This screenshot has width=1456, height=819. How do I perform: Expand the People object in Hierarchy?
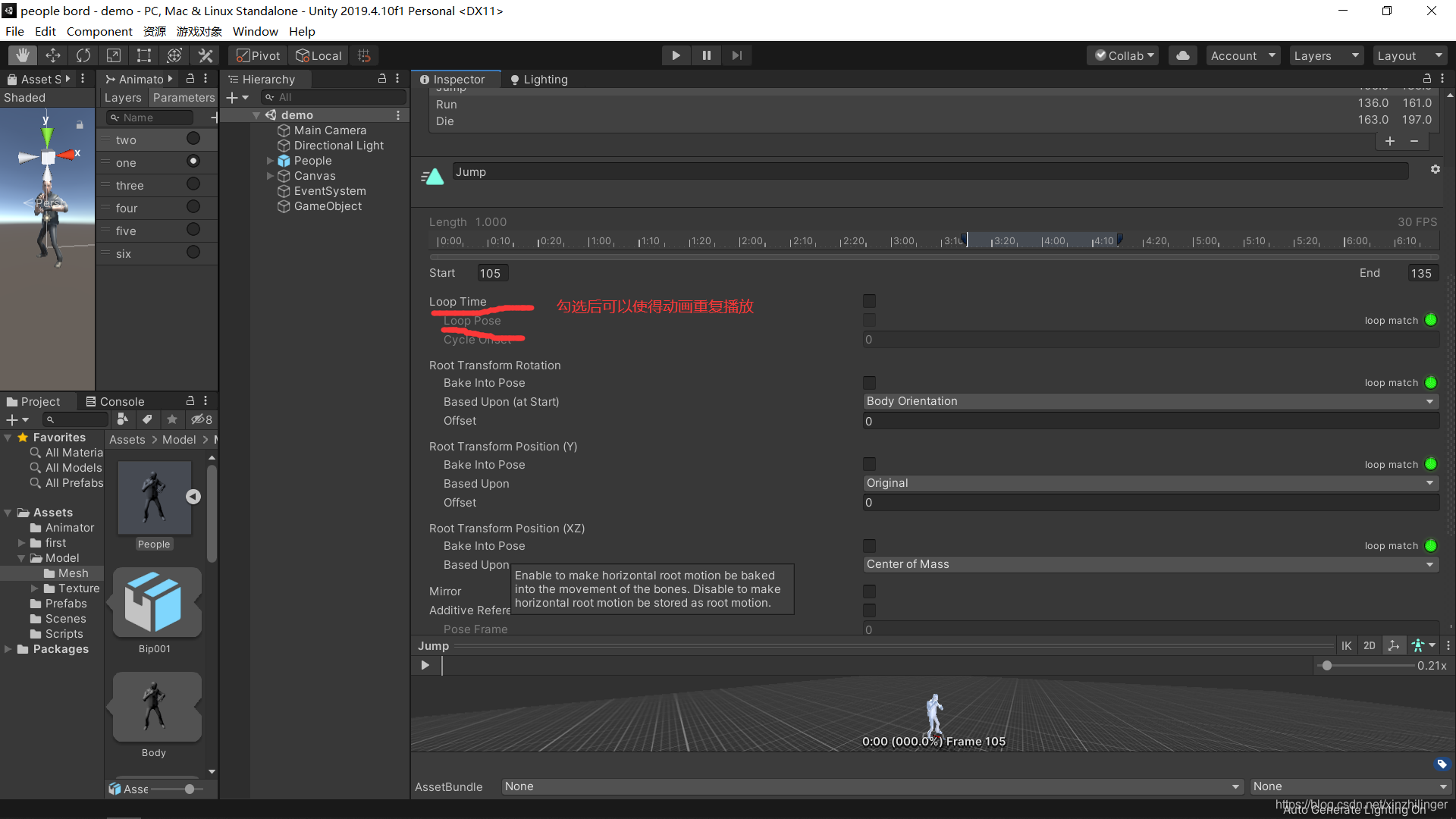tap(270, 161)
